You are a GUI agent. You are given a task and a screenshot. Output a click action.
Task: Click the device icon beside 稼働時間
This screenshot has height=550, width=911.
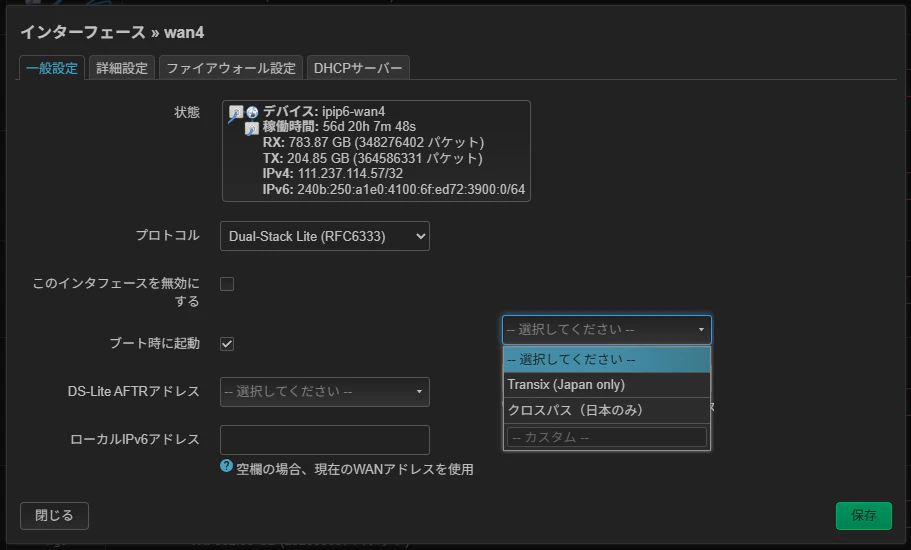tap(252, 128)
